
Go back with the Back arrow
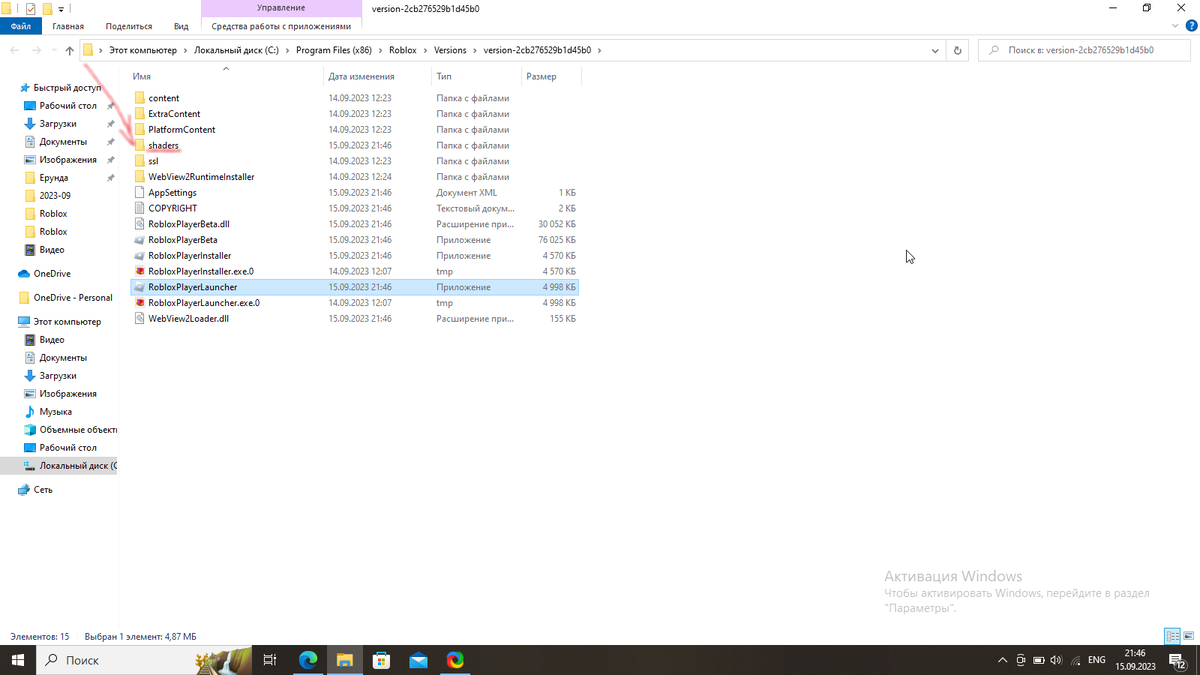coord(15,50)
